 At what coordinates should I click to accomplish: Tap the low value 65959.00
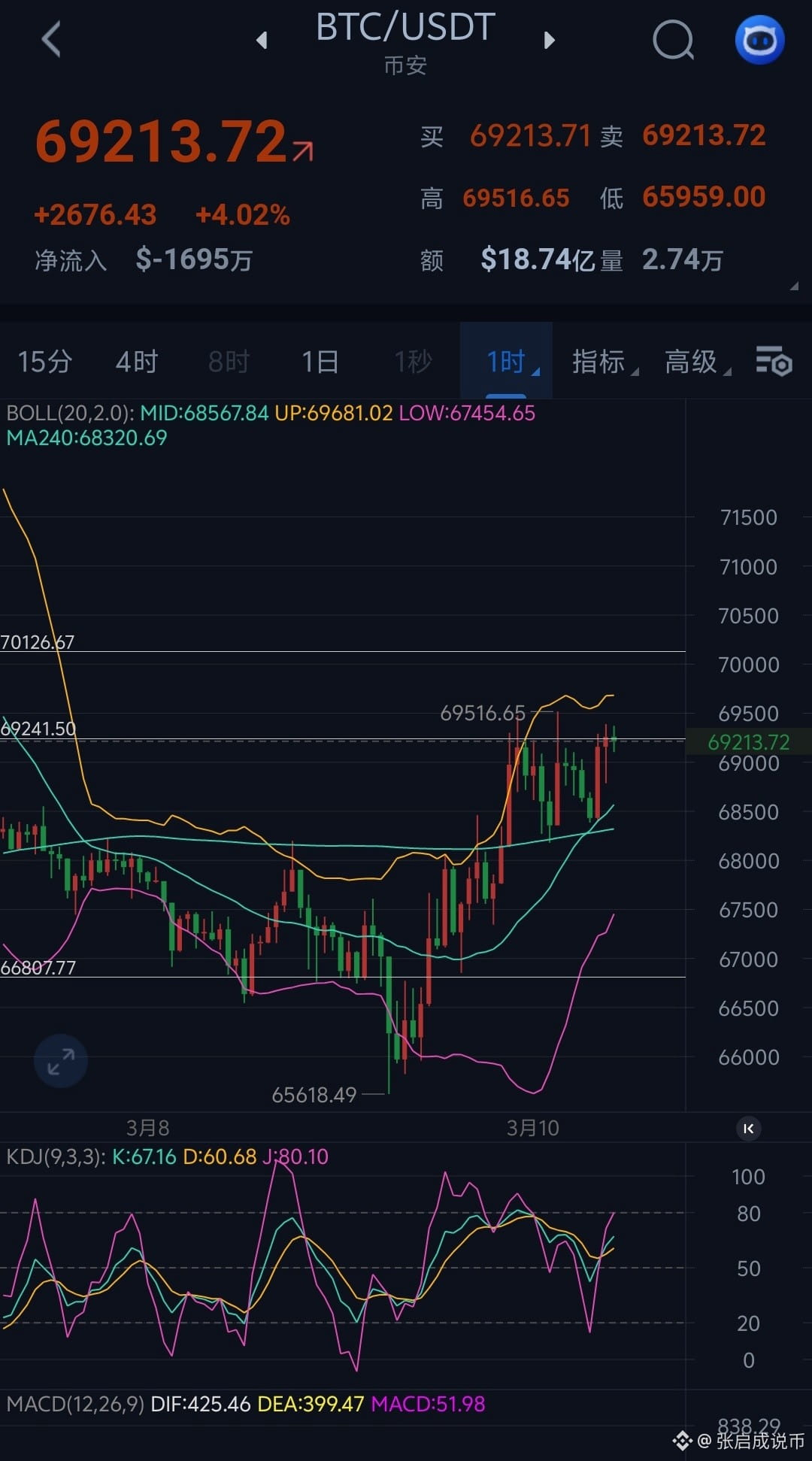[704, 197]
